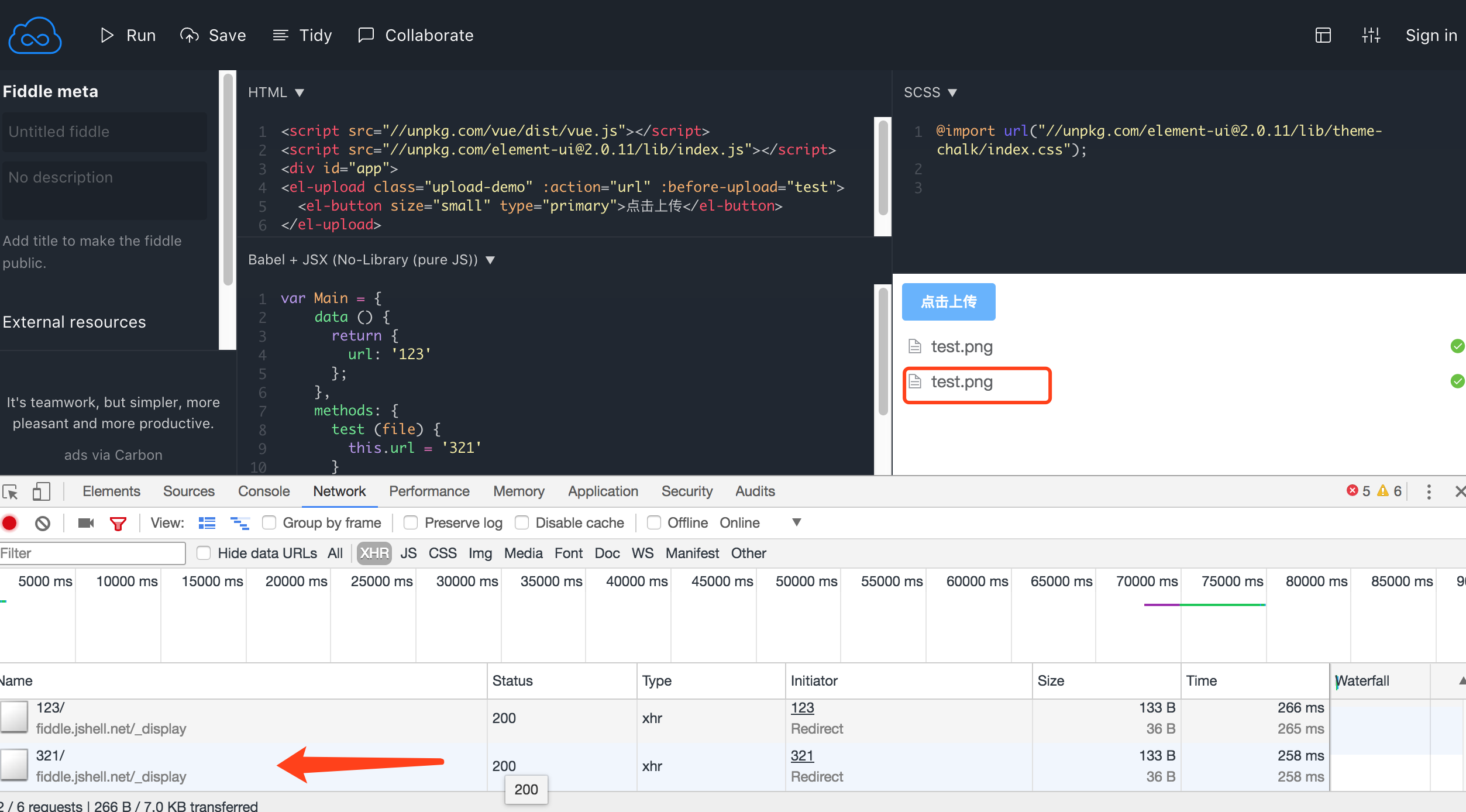
Task: Click the capture screenshots camera icon
Action: tap(86, 523)
